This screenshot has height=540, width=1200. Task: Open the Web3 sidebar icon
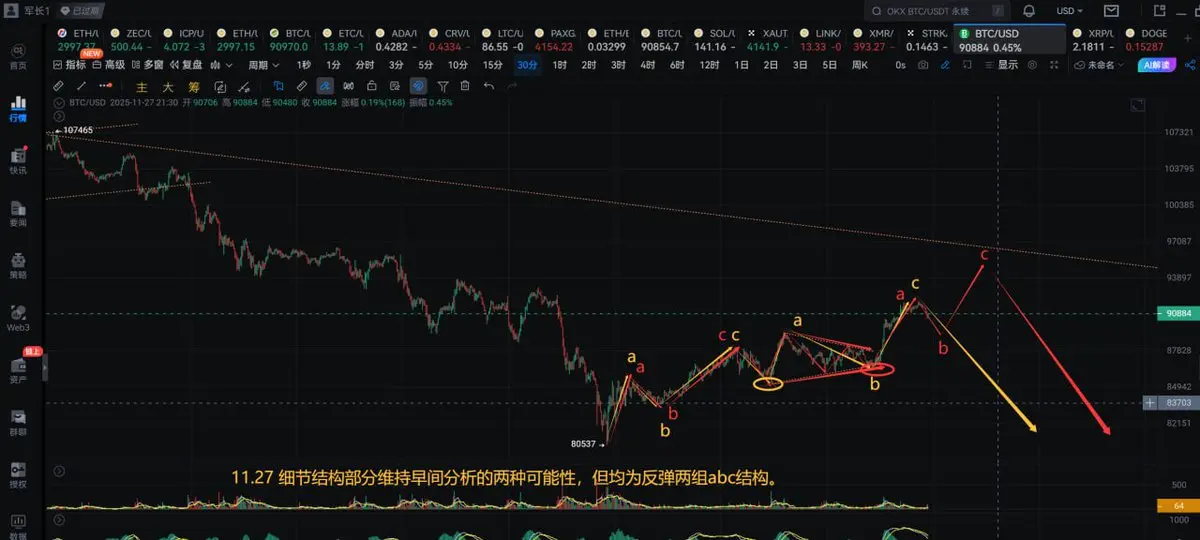pyautogui.click(x=18, y=318)
